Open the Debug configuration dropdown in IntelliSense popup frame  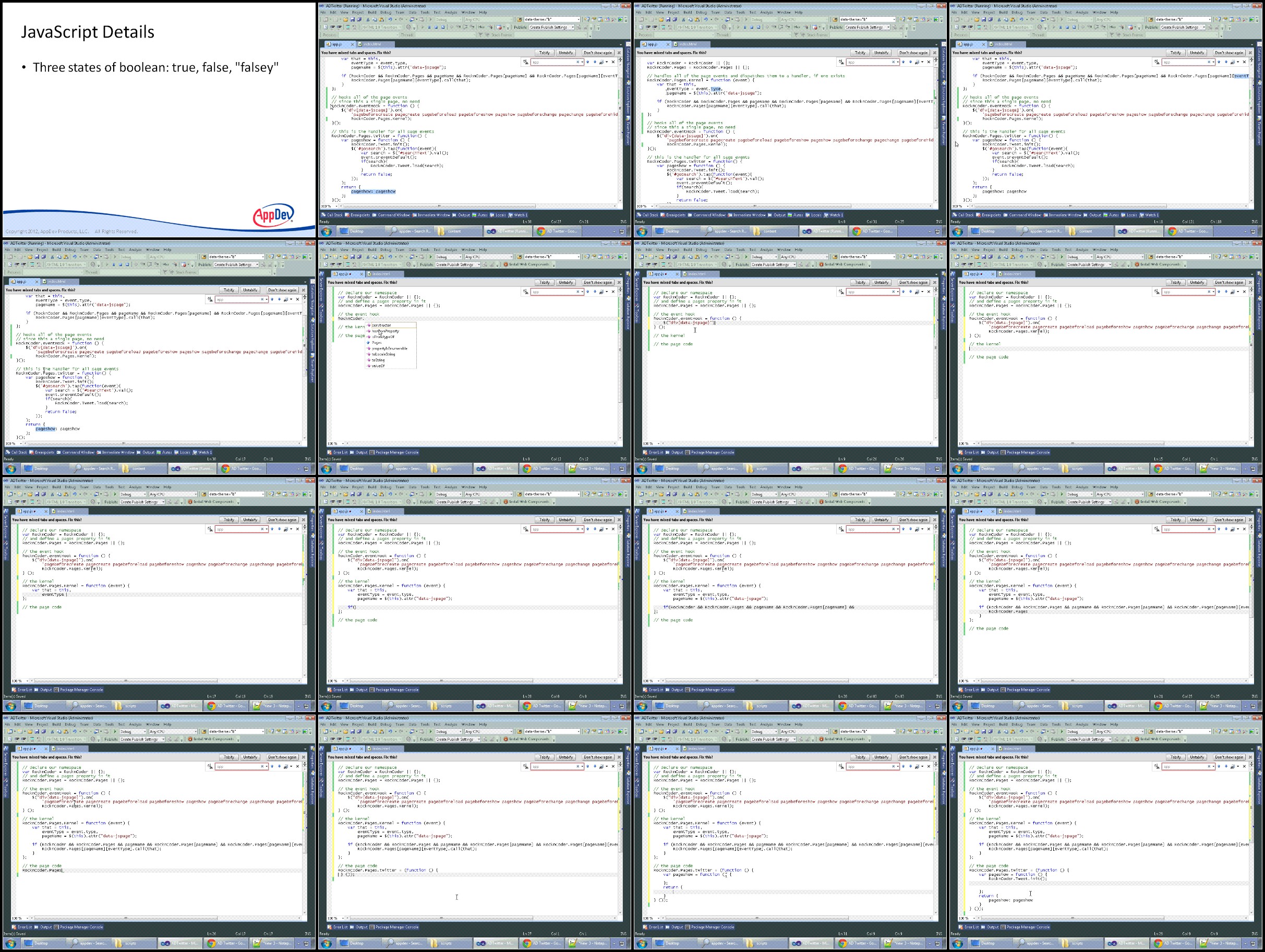click(449, 257)
